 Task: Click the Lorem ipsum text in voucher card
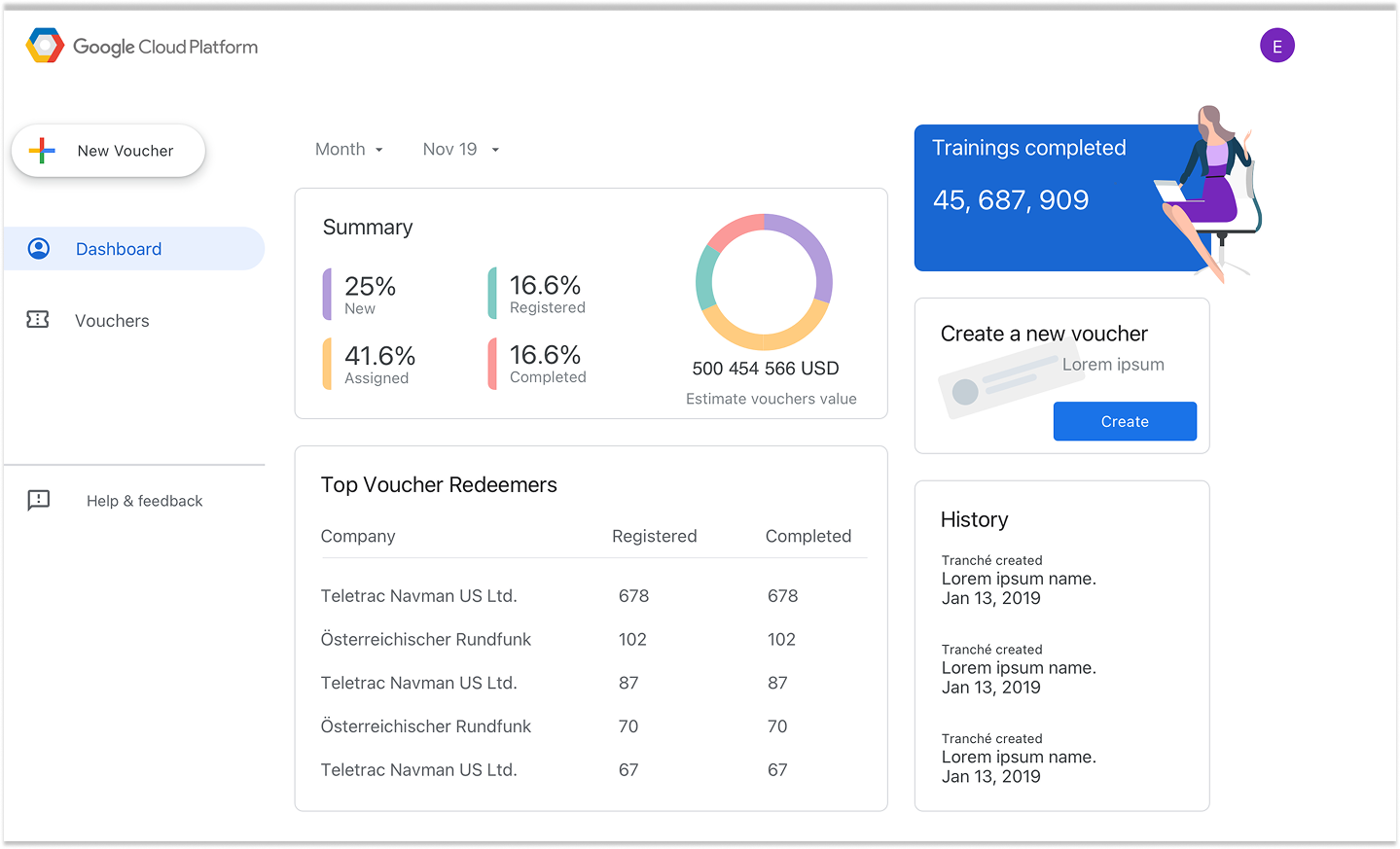pyautogui.click(x=1113, y=365)
